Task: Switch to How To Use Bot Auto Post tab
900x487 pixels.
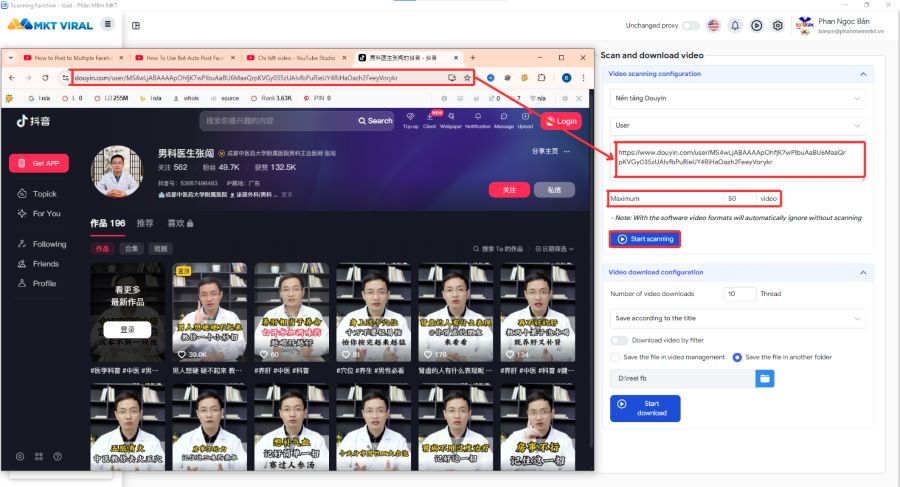Action: coord(185,58)
